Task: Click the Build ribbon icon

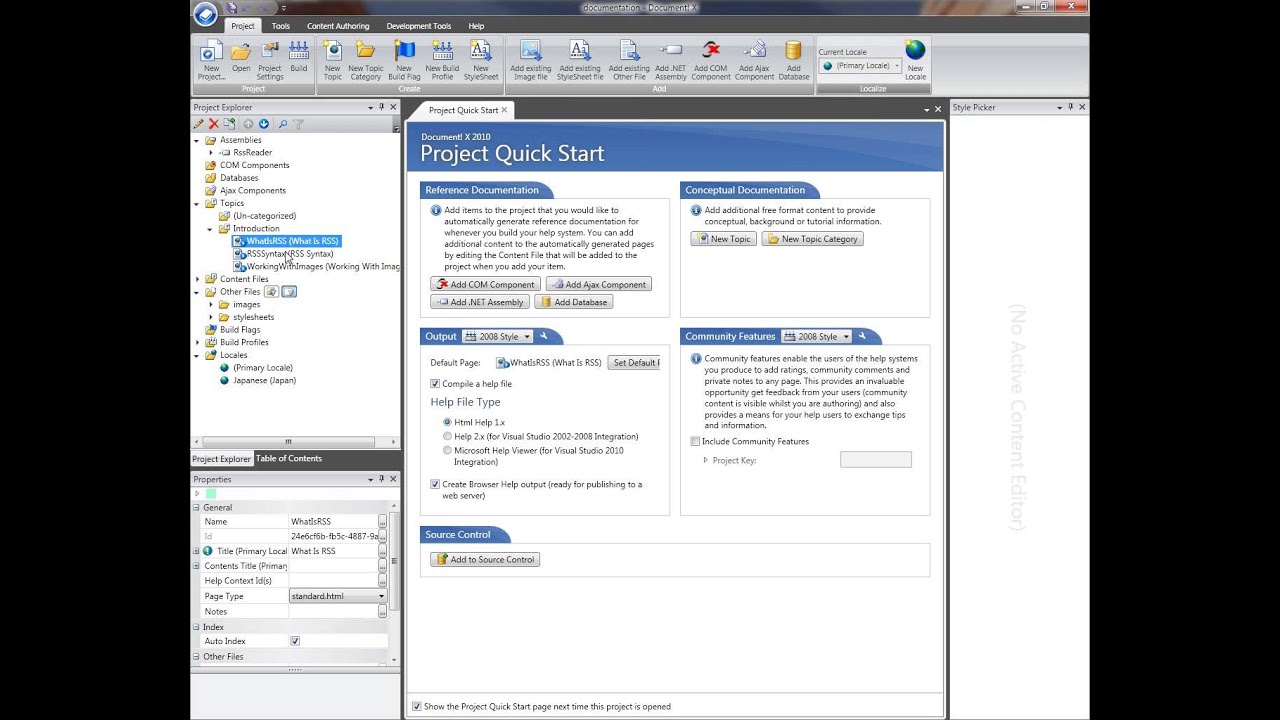Action: click(x=299, y=57)
